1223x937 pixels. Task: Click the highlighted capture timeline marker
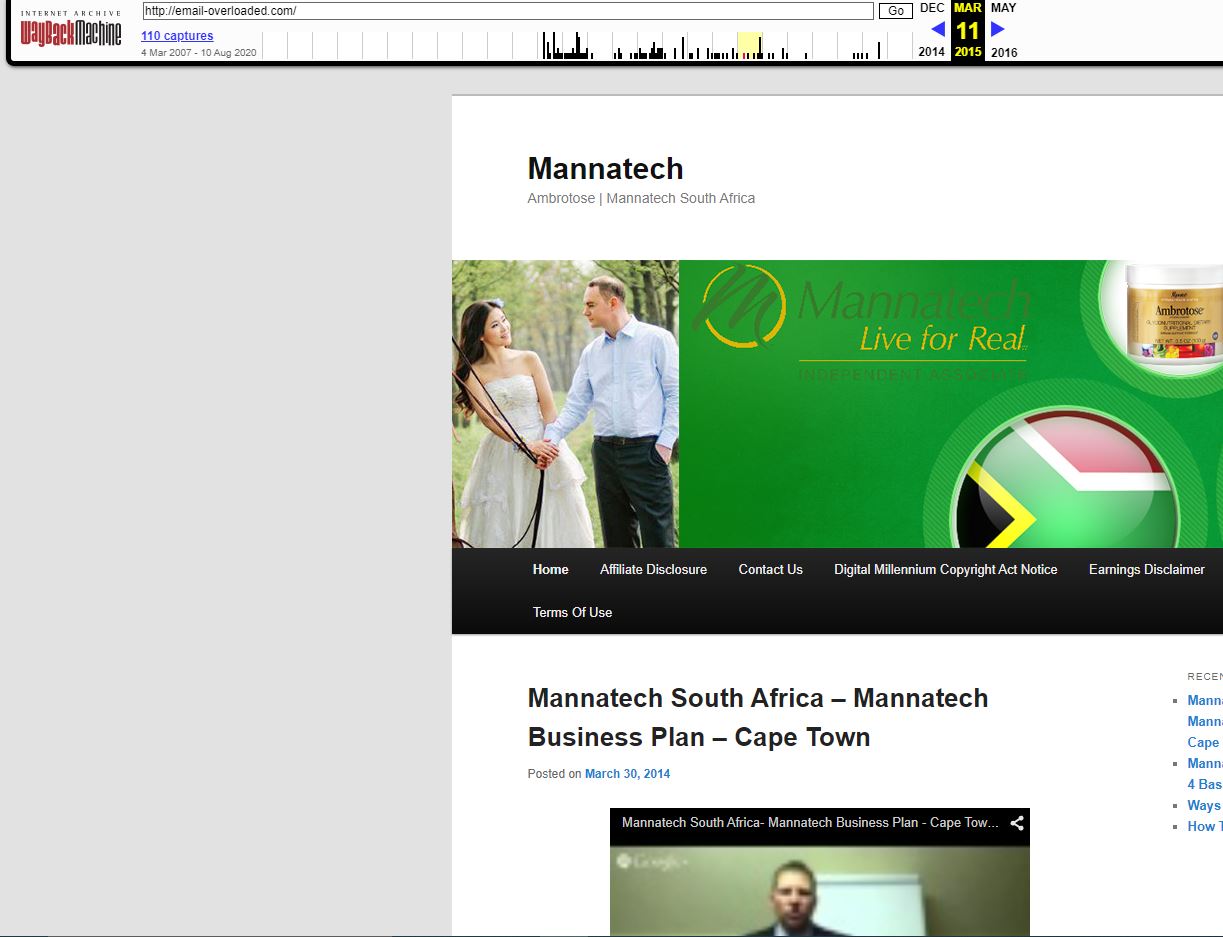pos(749,46)
